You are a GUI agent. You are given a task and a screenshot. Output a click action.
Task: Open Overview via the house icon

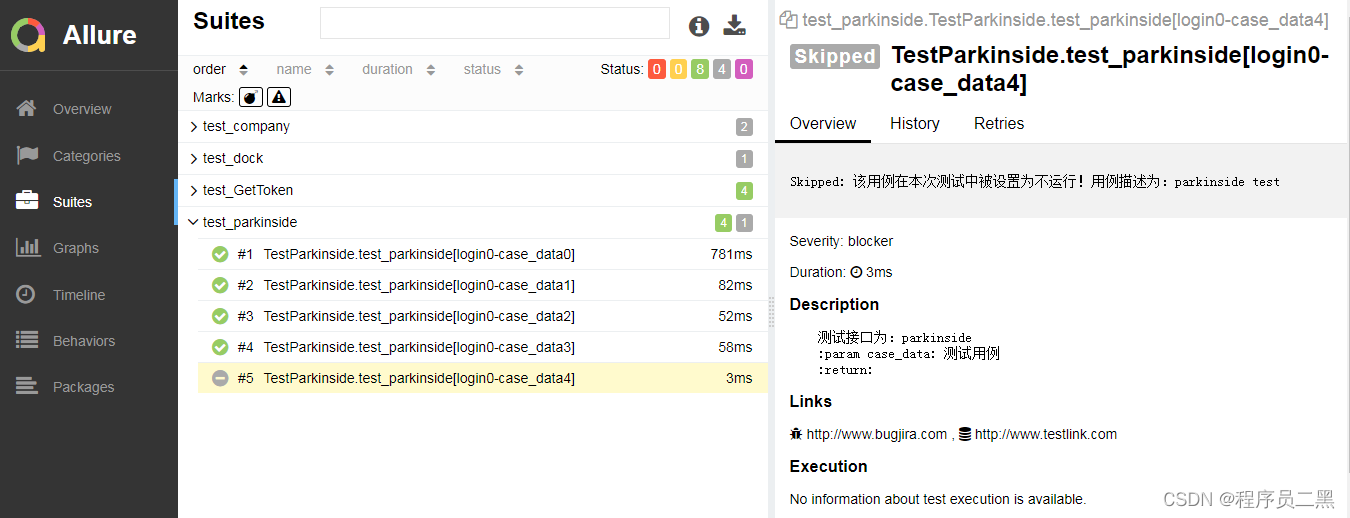27,108
